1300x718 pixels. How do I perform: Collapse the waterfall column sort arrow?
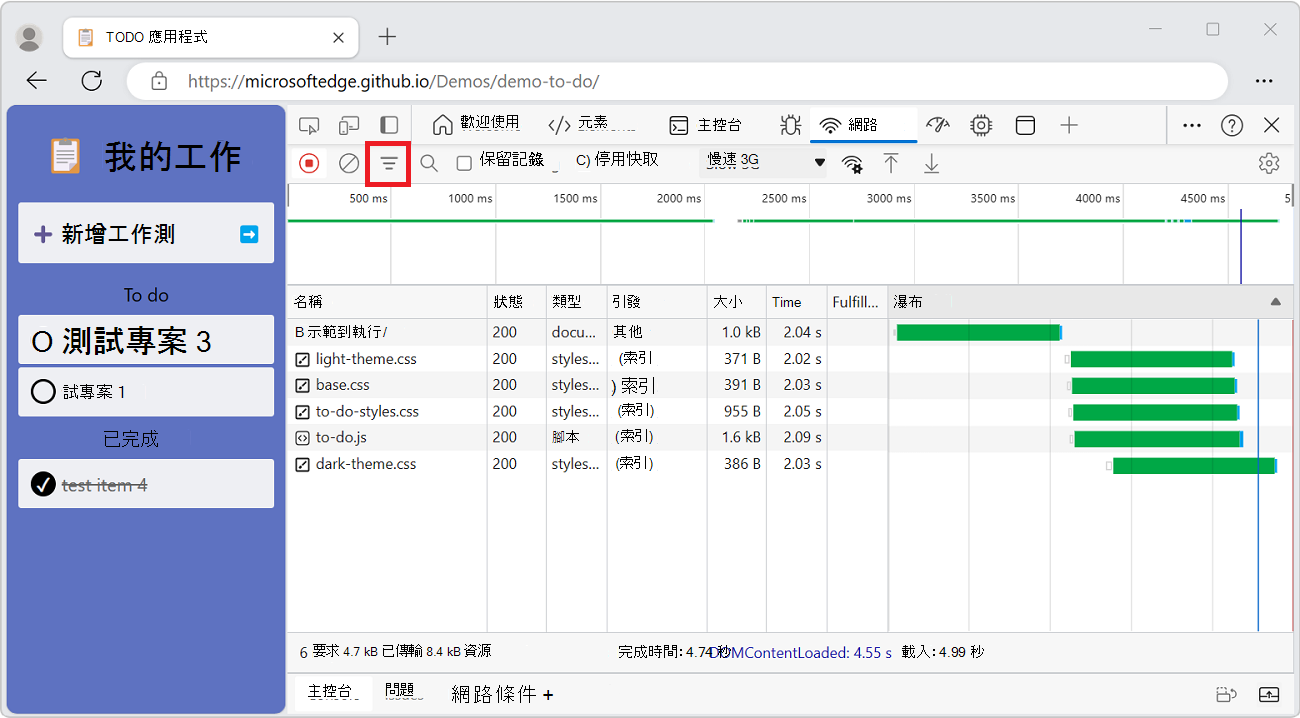tap(1275, 301)
